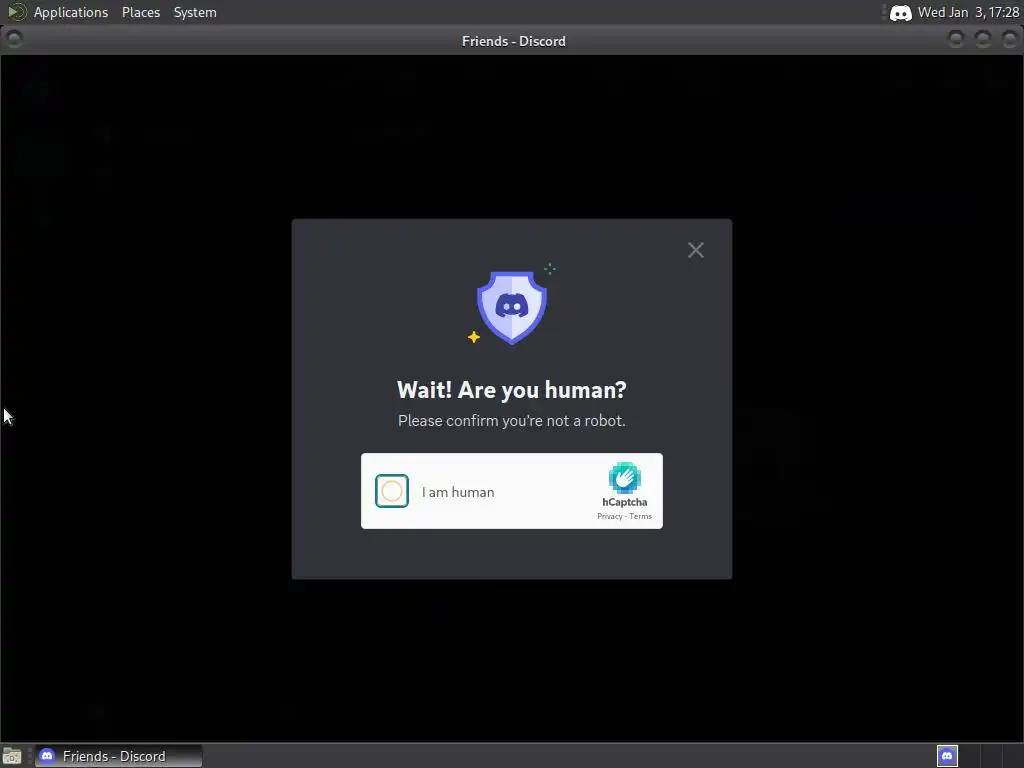Viewport: 1024px width, 768px height.
Task: Select the Friends - Discord taskbar button
Action: click(x=118, y=756)
